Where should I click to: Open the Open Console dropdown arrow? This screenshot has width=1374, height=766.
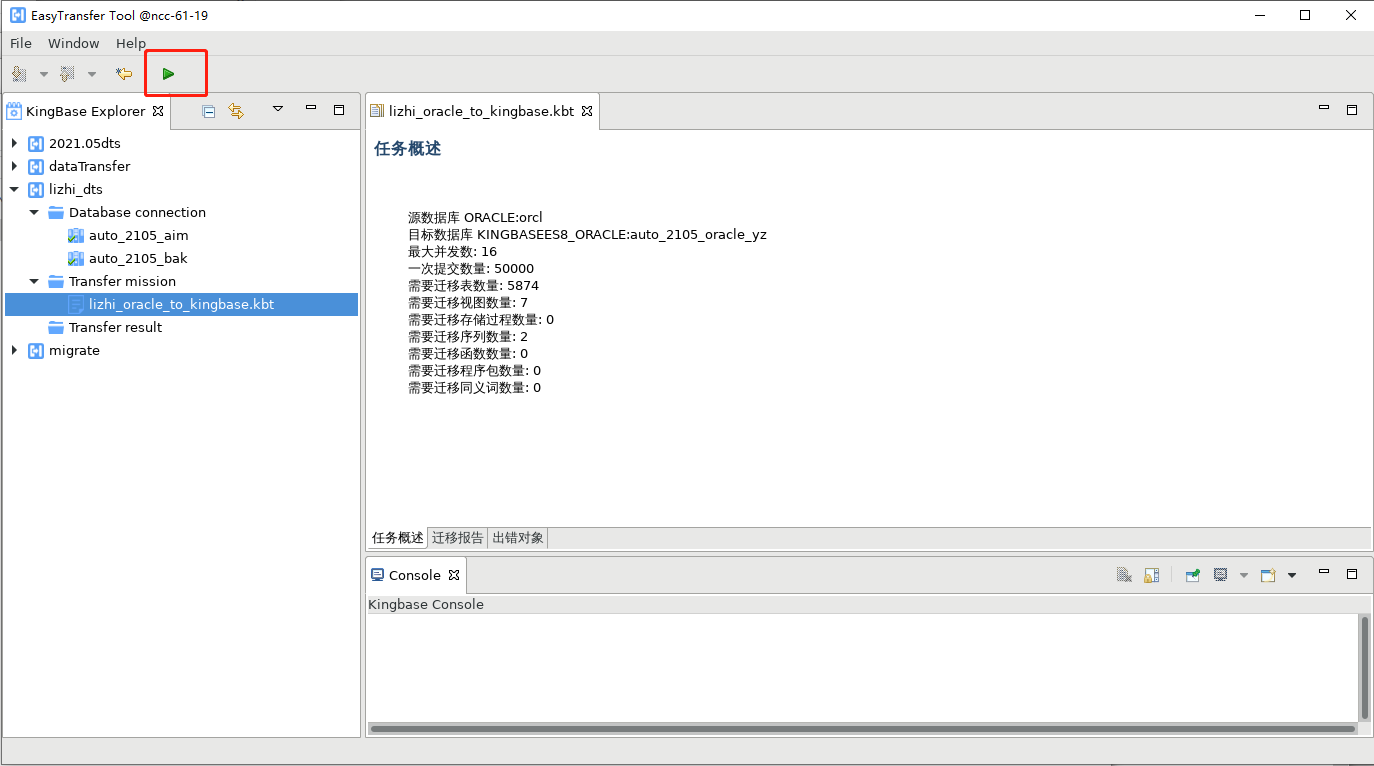coord(1292,575)
